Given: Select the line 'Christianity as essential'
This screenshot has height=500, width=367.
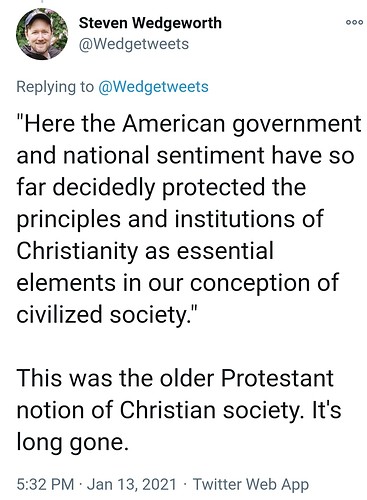Looking at the screenshot, I should pyautogui.click(x=145, y=252).
